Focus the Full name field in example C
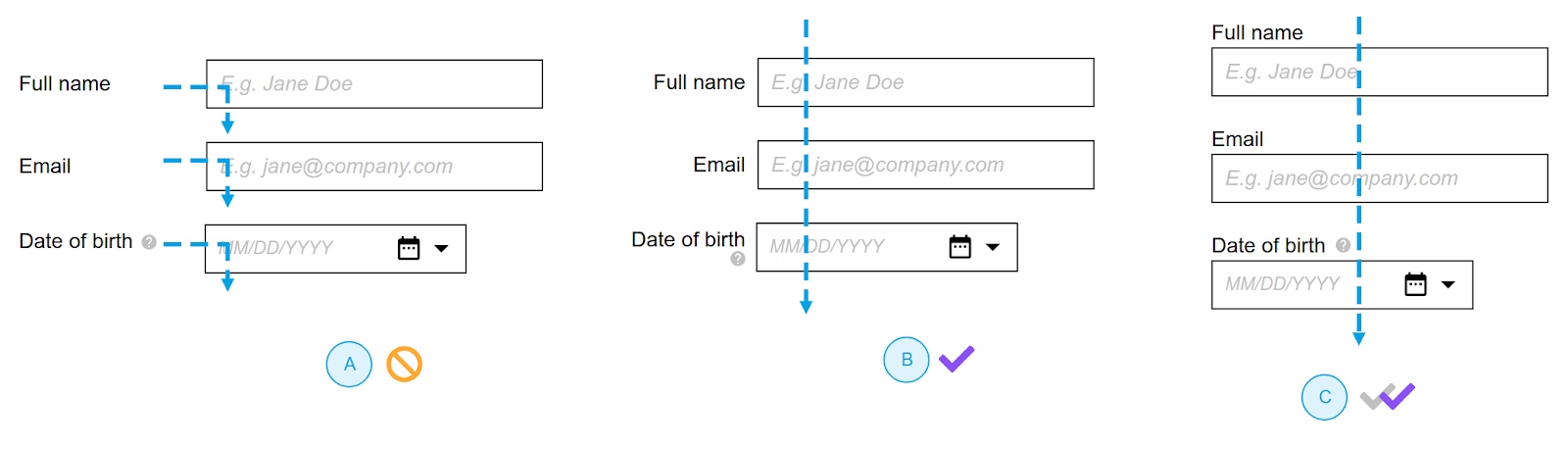1568x449 pixels. point(1380,72)
